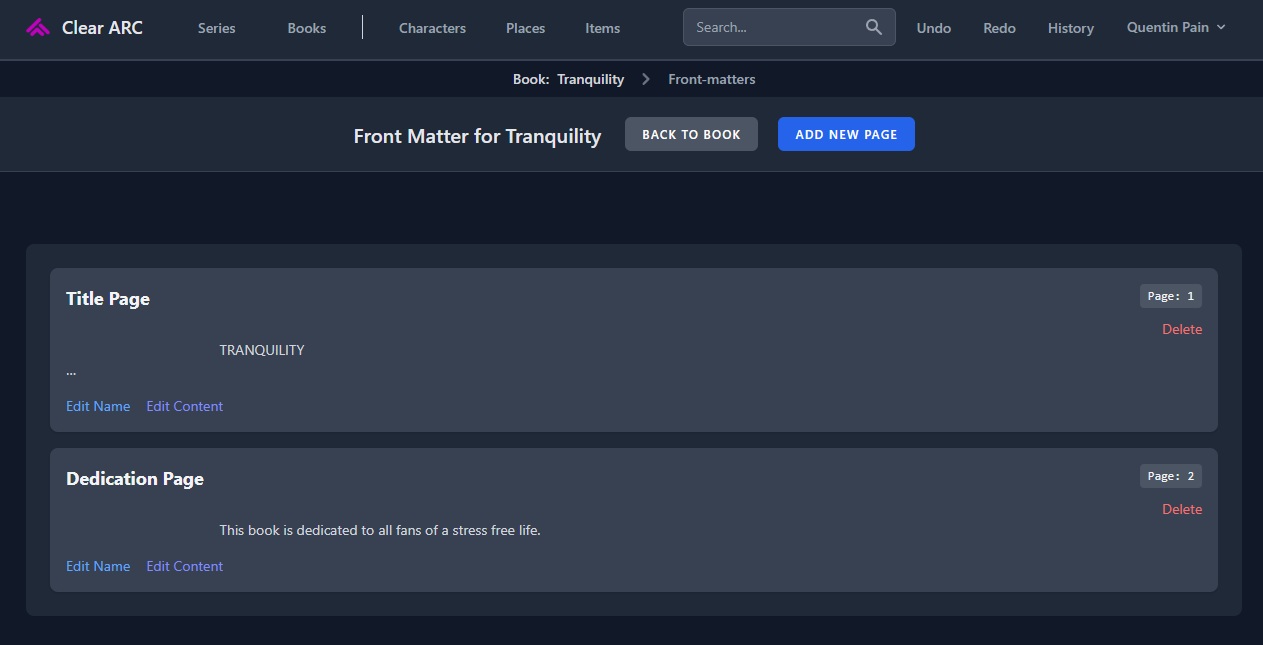Click the search magnifying glass icon

tap(871, 27)
